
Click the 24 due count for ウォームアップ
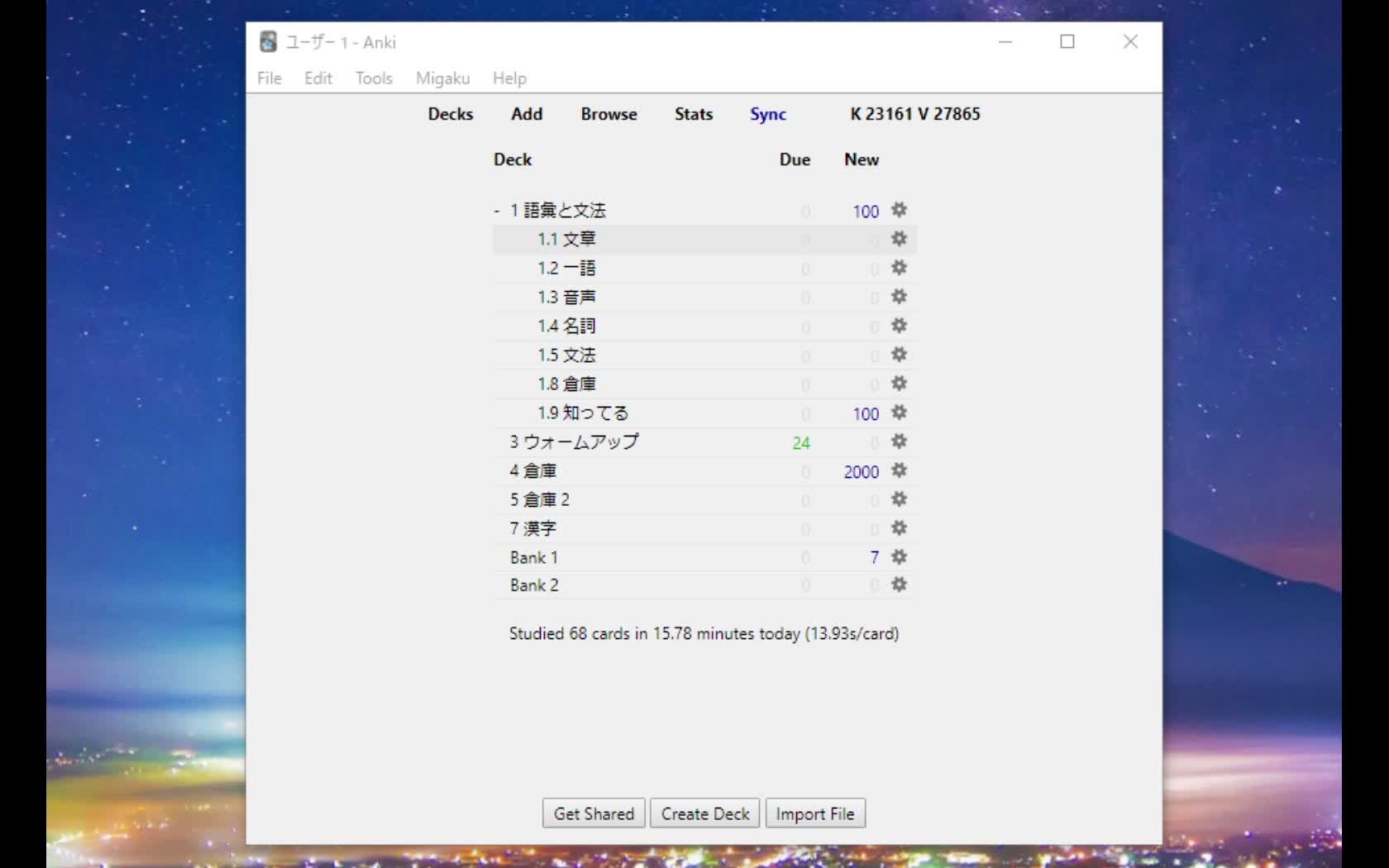point(801,443)
